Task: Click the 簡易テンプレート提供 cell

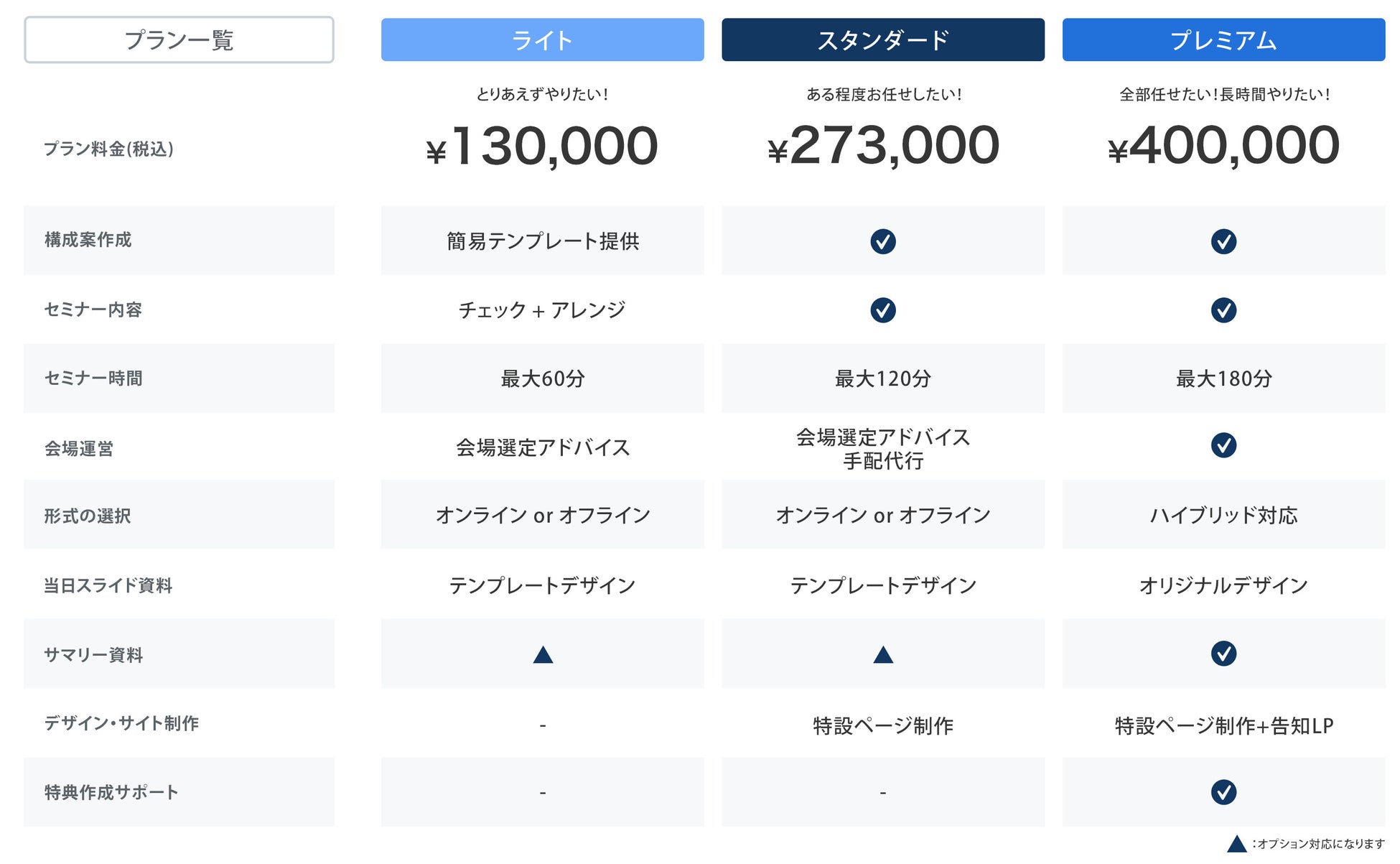Action: click(542, 241)
